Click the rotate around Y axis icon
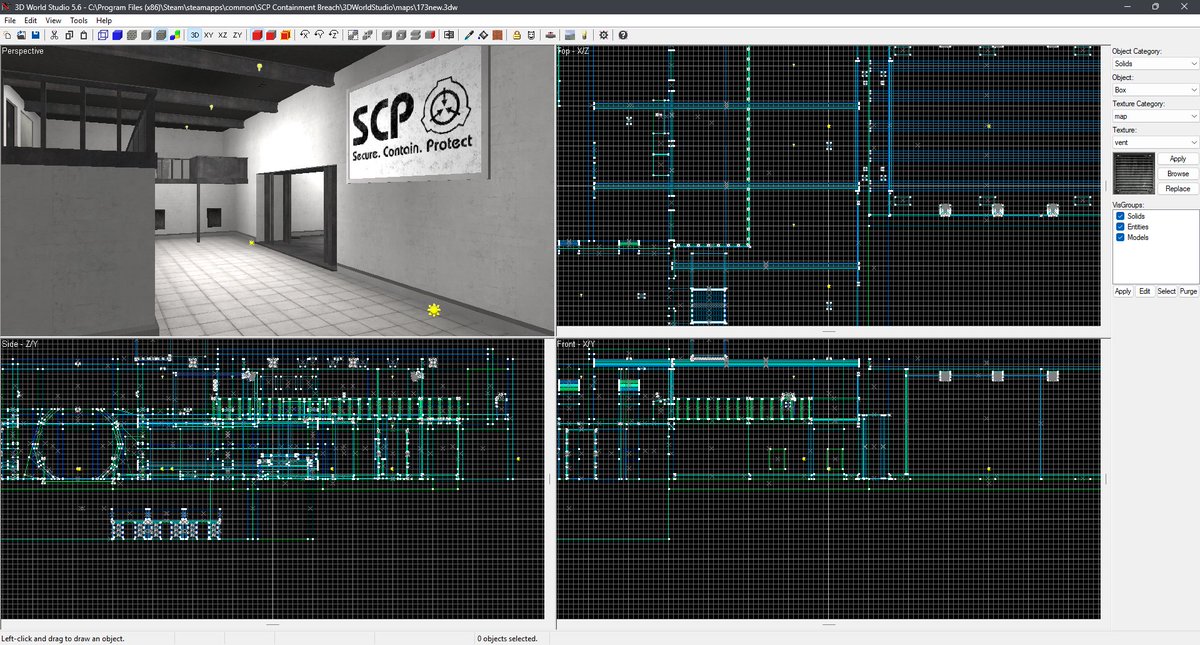 (319, 35)
